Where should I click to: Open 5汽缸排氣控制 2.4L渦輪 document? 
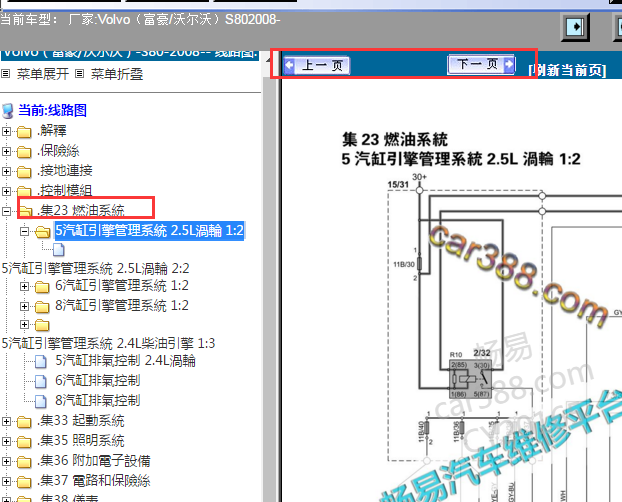(x=125, y=360)
